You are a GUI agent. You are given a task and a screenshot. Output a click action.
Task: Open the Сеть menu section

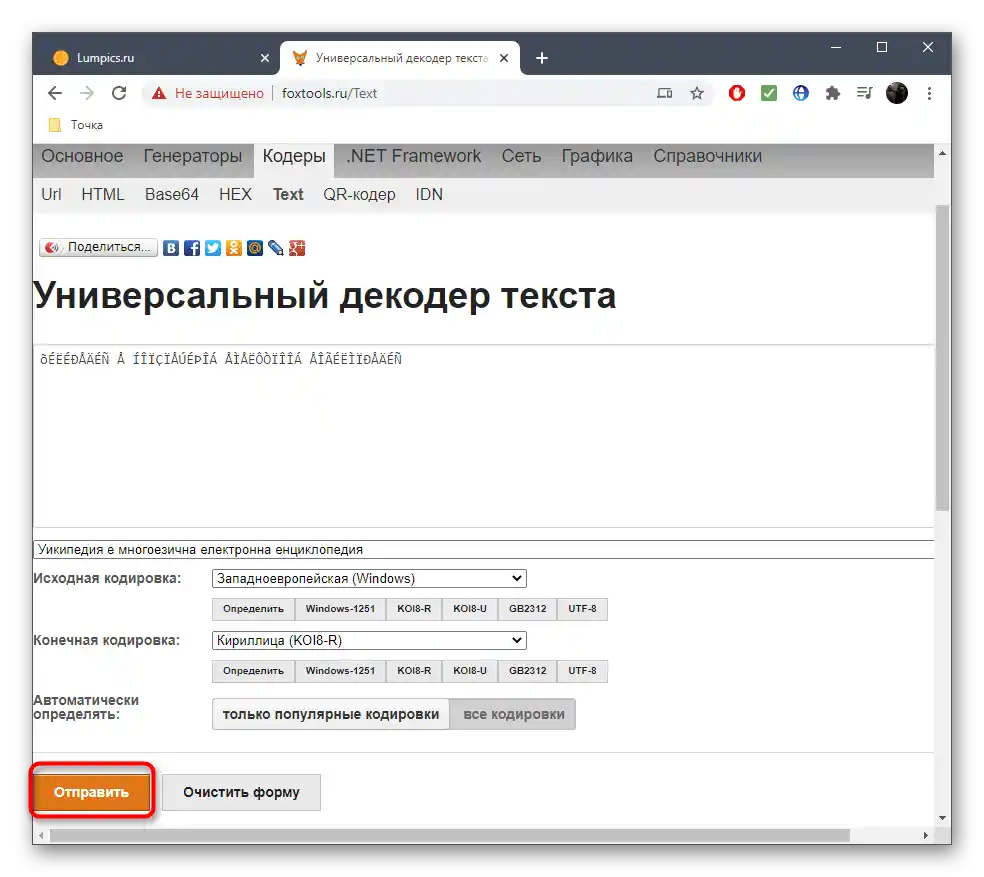tap(521, 156)
